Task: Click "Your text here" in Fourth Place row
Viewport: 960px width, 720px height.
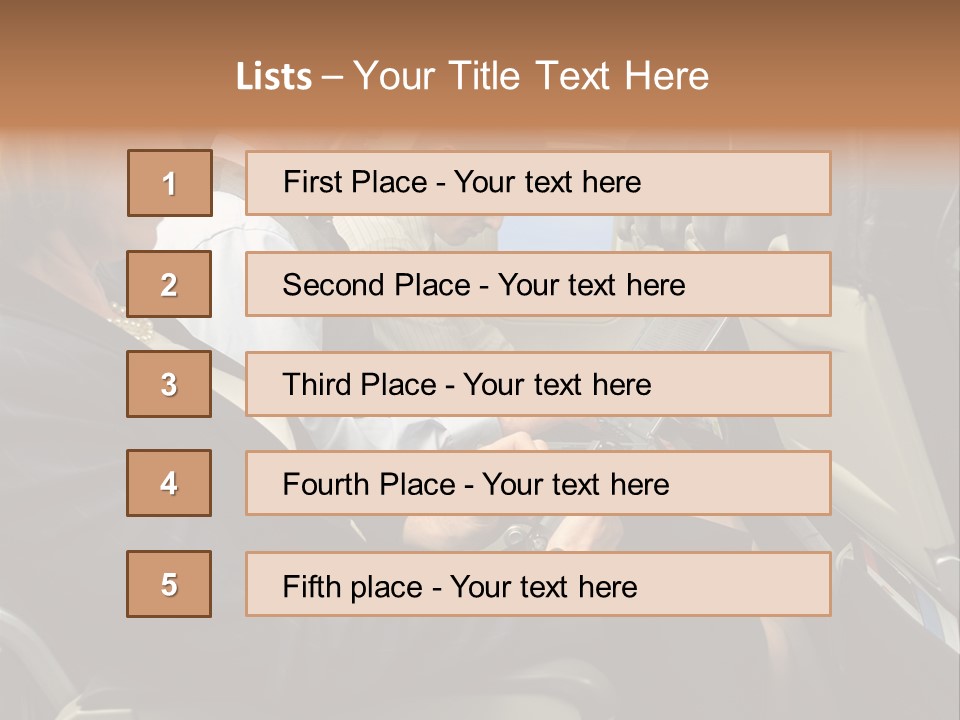Action: coord(575,485)
